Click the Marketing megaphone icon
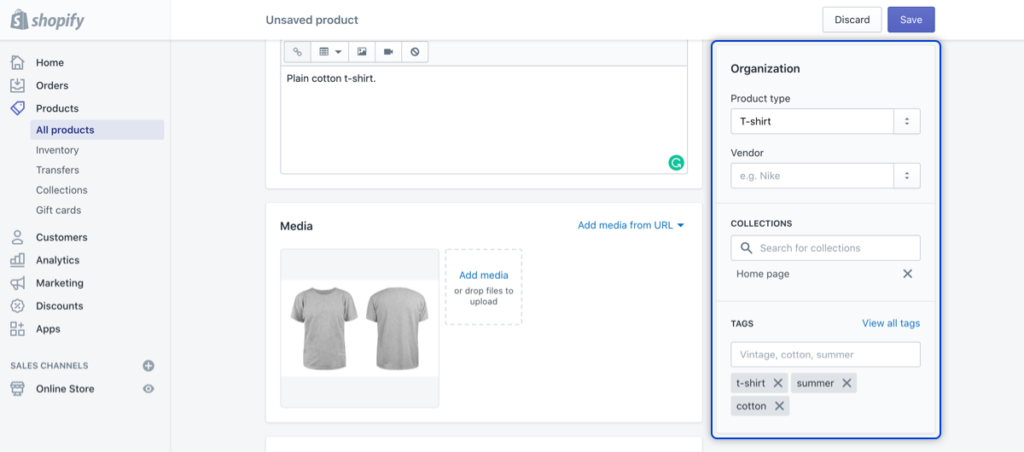This screenshot has width=1024, height=452. [x=18, y=283]
